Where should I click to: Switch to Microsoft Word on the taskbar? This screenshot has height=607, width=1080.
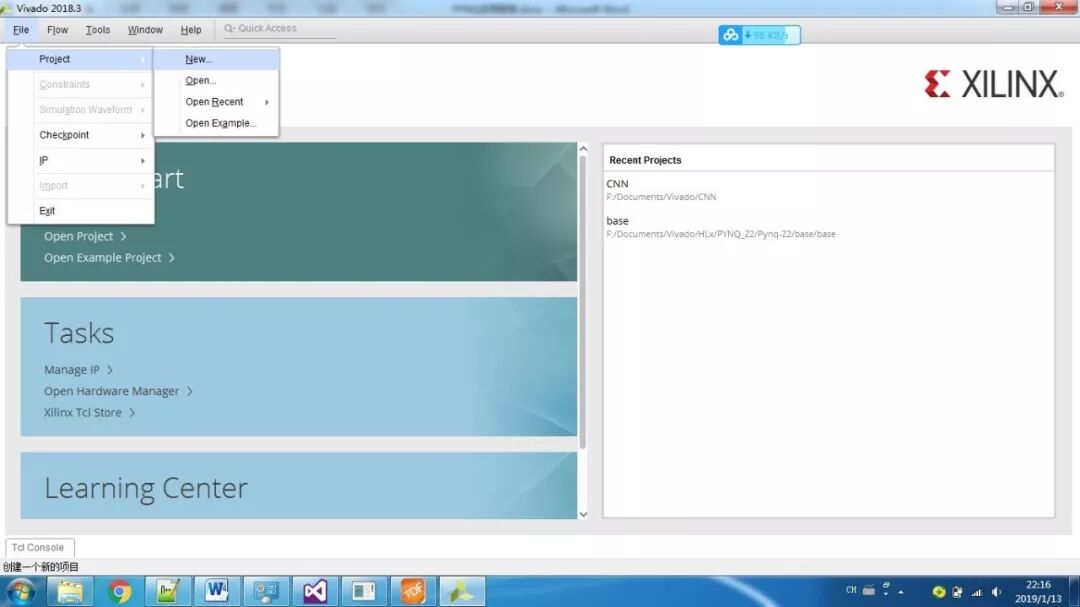217,591
